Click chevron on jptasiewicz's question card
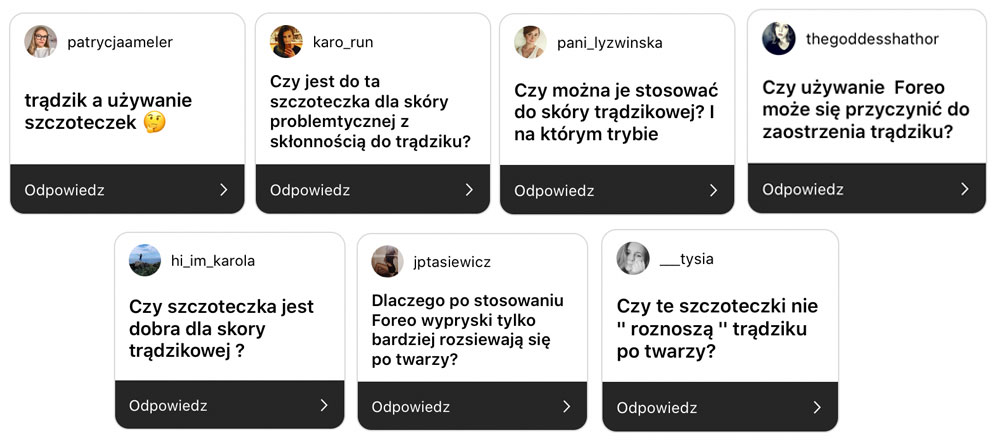This screenshot has width=1000, height=444. point(566,407)
